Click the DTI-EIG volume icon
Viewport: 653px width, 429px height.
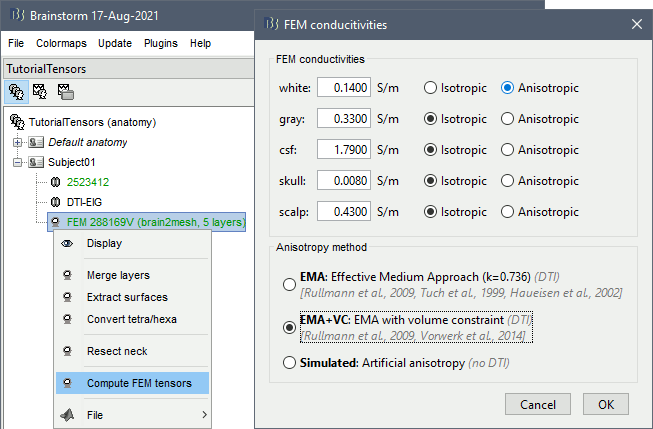pos(55,202)
